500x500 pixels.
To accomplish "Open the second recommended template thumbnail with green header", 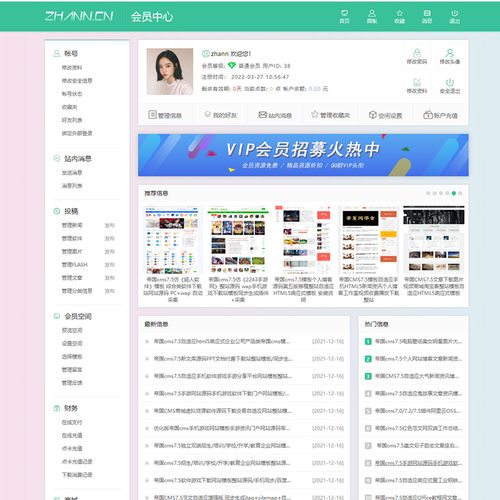I will click(x=238, y=240).
